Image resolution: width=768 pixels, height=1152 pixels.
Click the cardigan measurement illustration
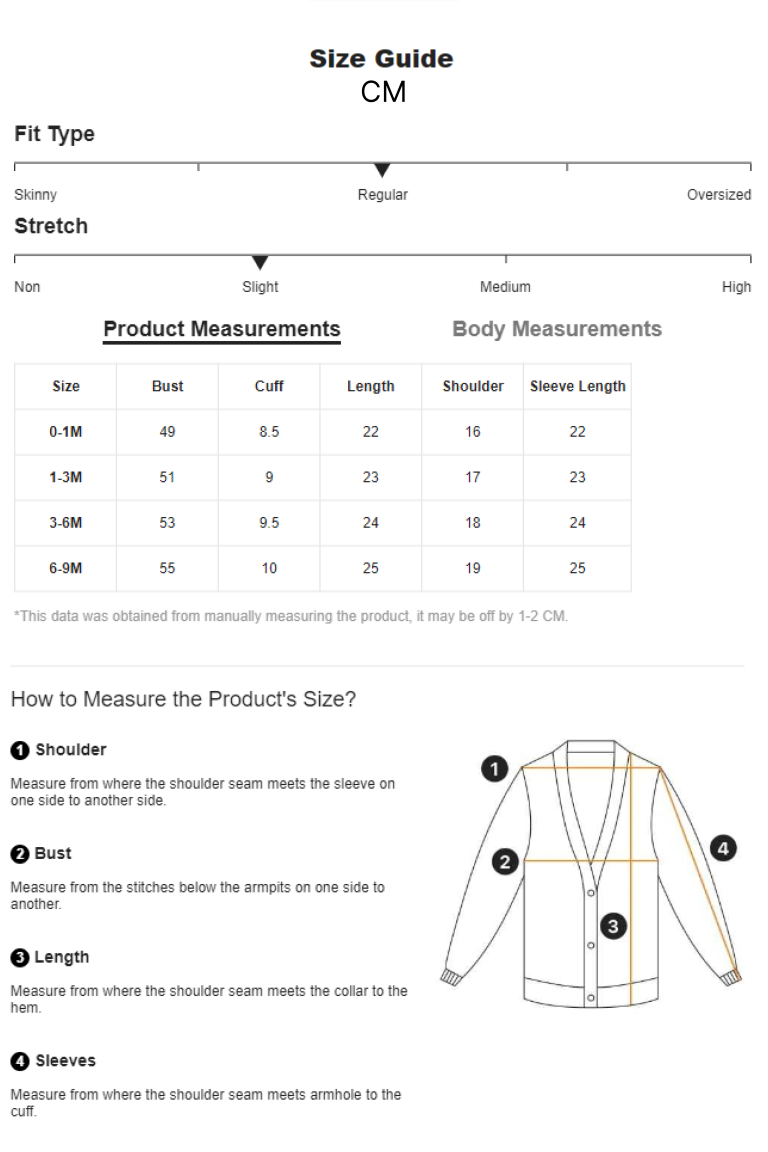point(590,873)
